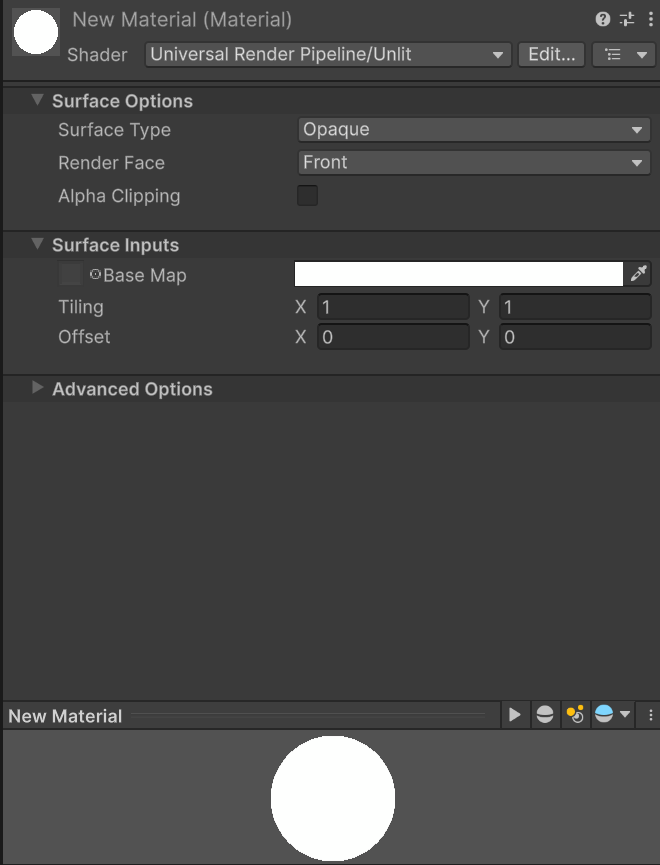Open the material help reference icon
The height and width of the screenshot is (865, 660).
coord(603,20)
